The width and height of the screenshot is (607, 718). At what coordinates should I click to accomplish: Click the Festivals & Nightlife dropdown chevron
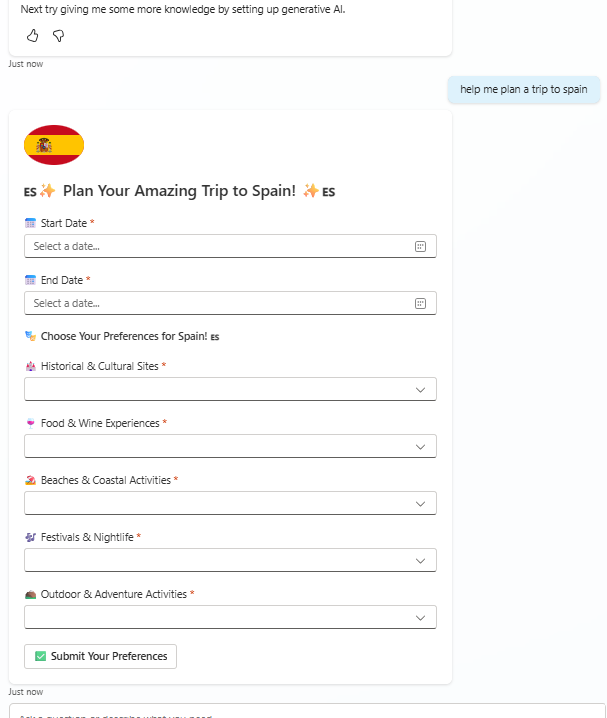[421, 560]
